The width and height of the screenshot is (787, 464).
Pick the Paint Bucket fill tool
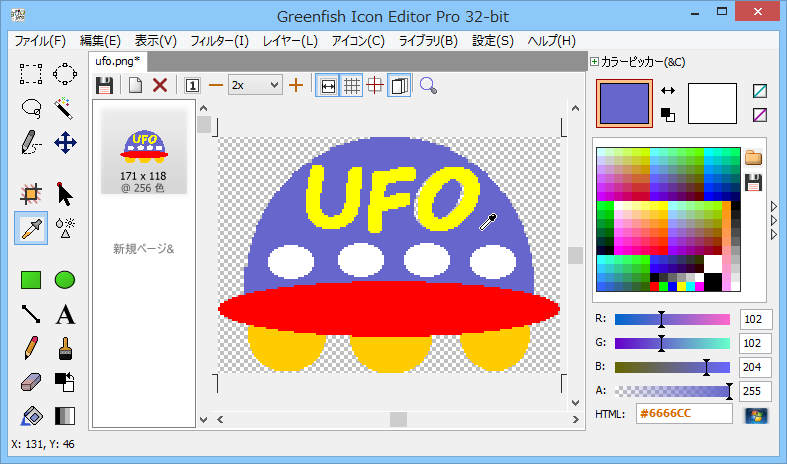coord(31,416)
